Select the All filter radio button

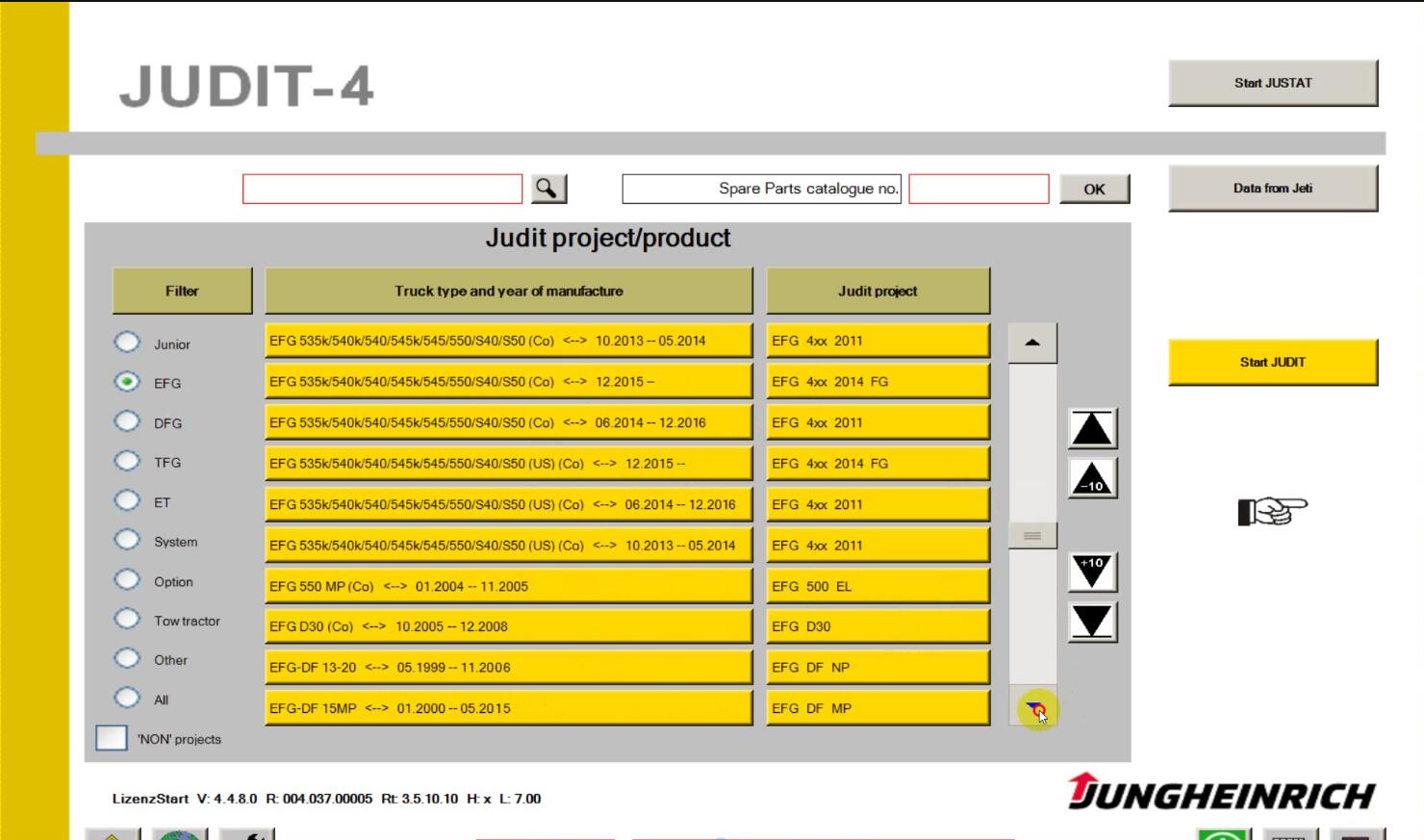[127, 698]
